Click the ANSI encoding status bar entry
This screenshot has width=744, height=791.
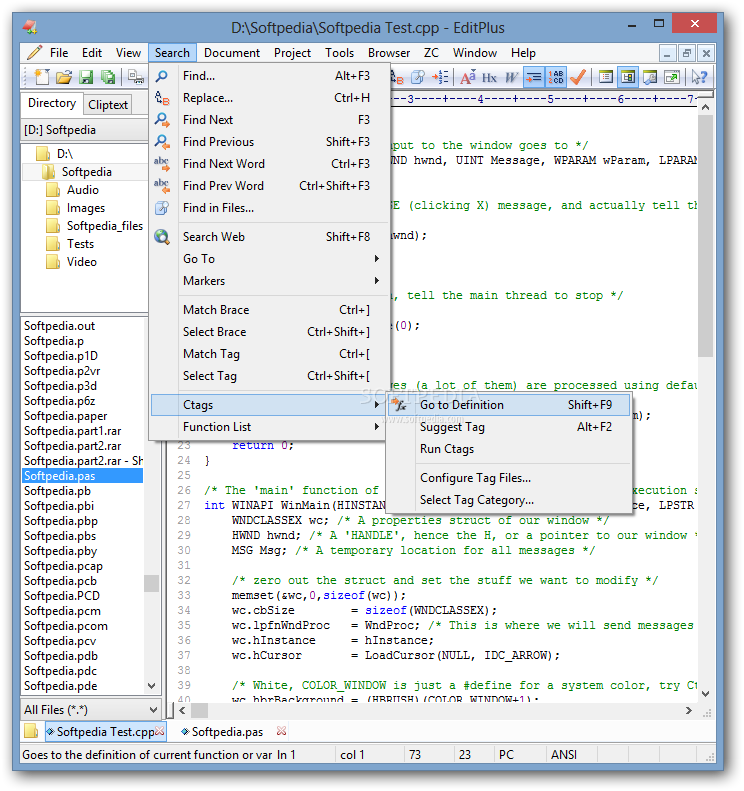pos(564,755)
